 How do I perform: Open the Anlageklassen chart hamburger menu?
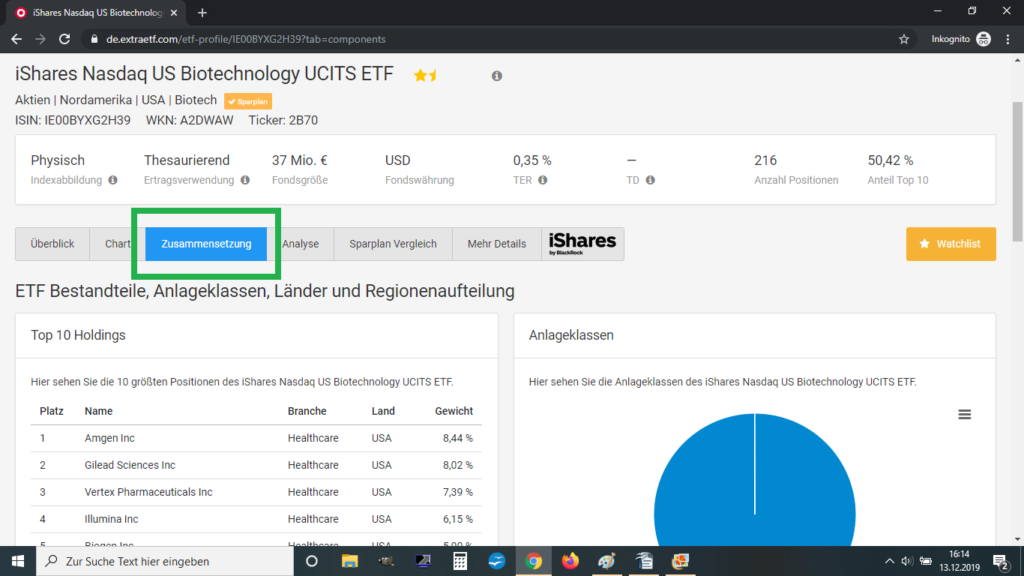click(964, 414)
